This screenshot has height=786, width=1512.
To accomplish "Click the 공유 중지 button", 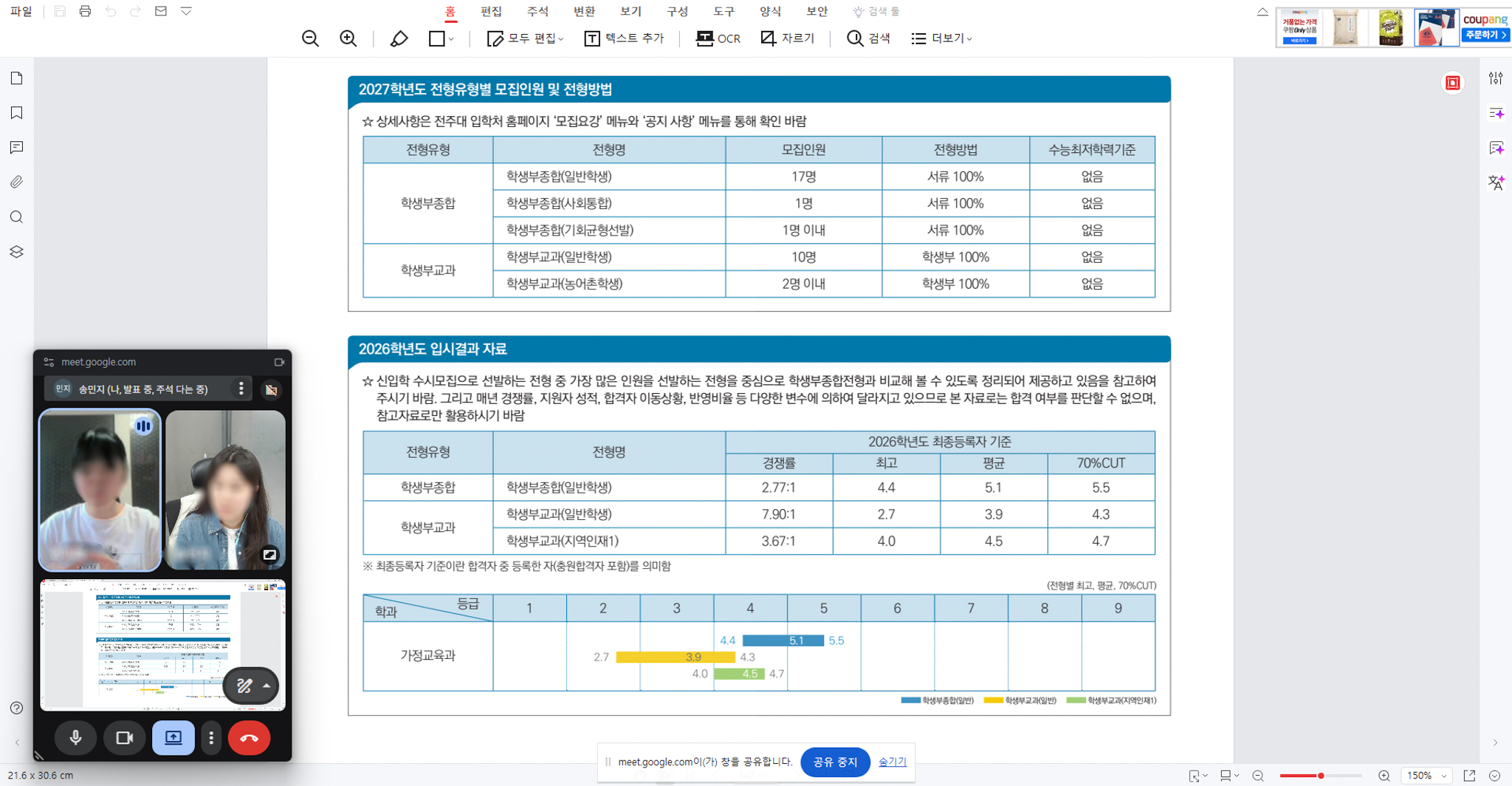I will [x=835, y=762].
